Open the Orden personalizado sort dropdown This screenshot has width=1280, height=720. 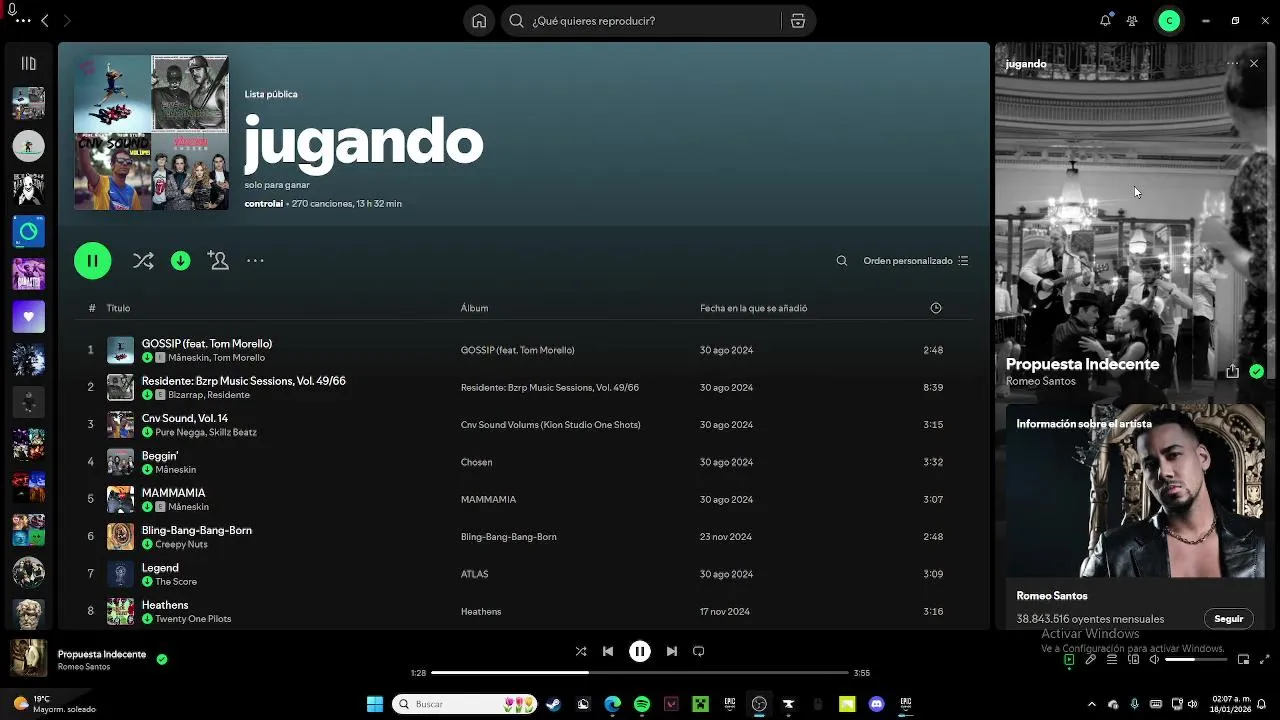tap(916, 261)
